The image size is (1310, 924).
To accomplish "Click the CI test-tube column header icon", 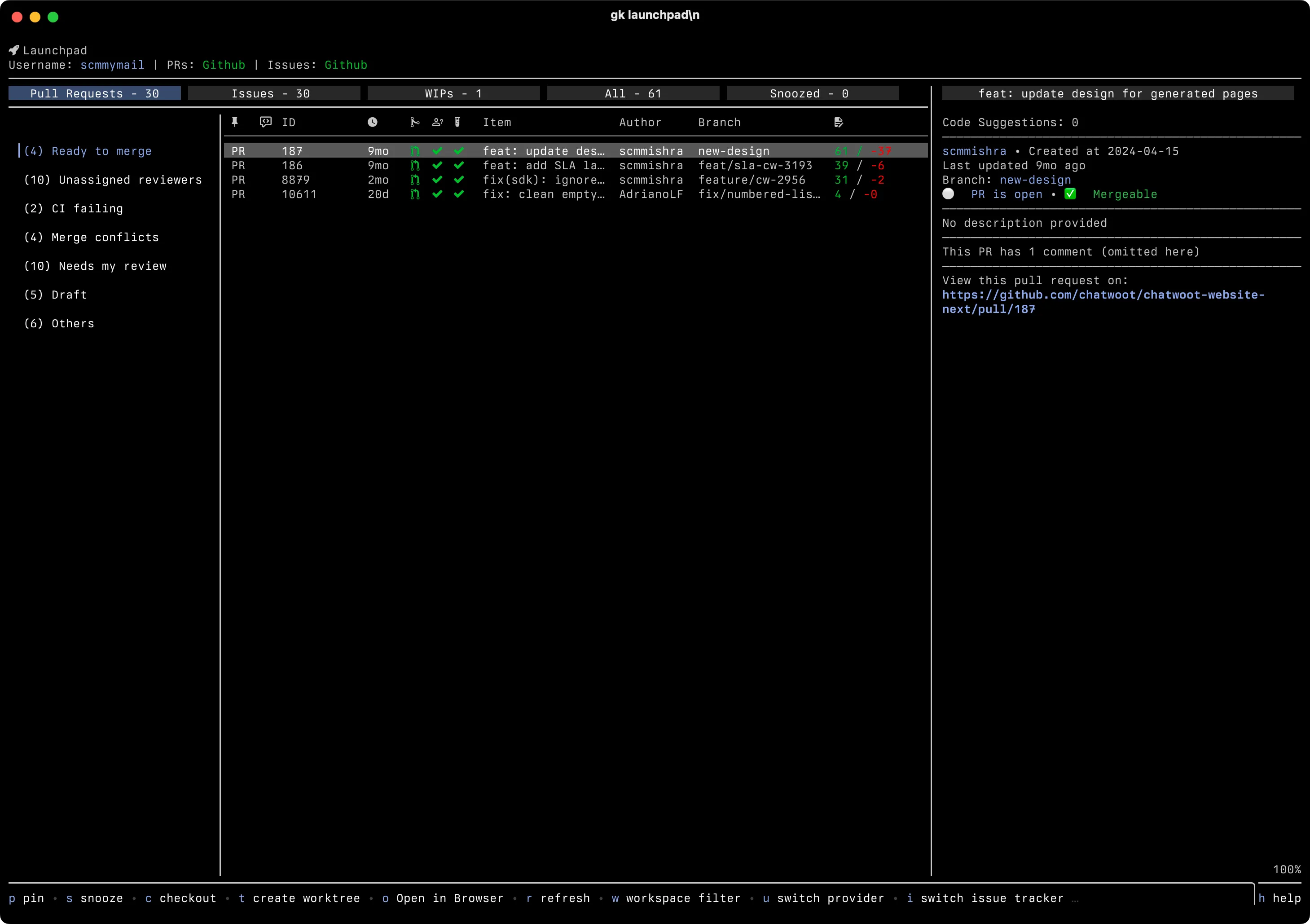I will tap(457, 122).
